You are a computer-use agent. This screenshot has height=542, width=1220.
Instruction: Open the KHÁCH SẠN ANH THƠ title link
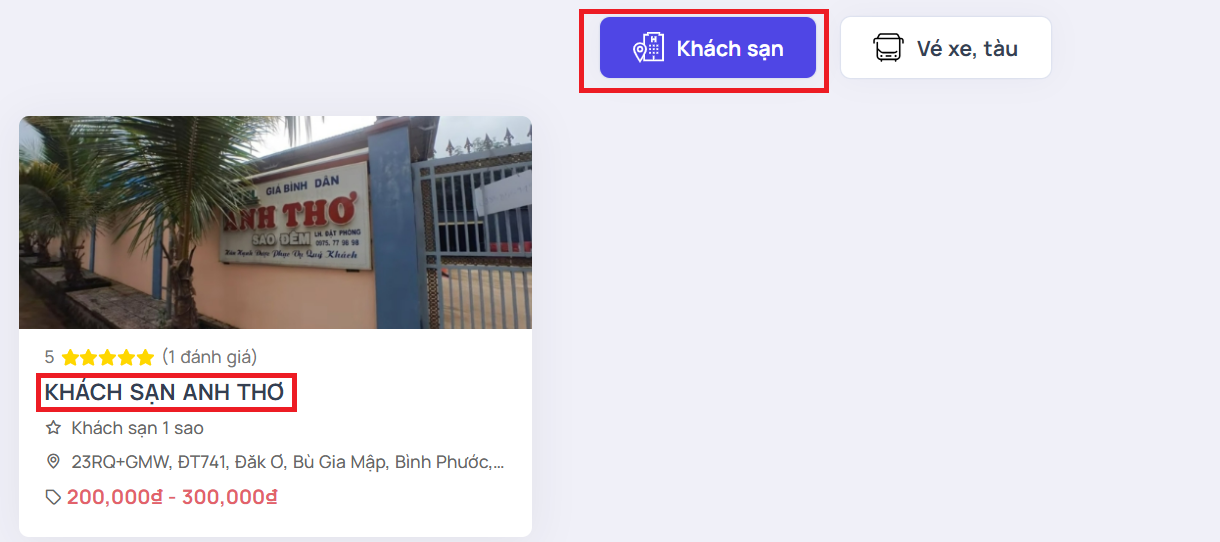click(x=165, y=392)
